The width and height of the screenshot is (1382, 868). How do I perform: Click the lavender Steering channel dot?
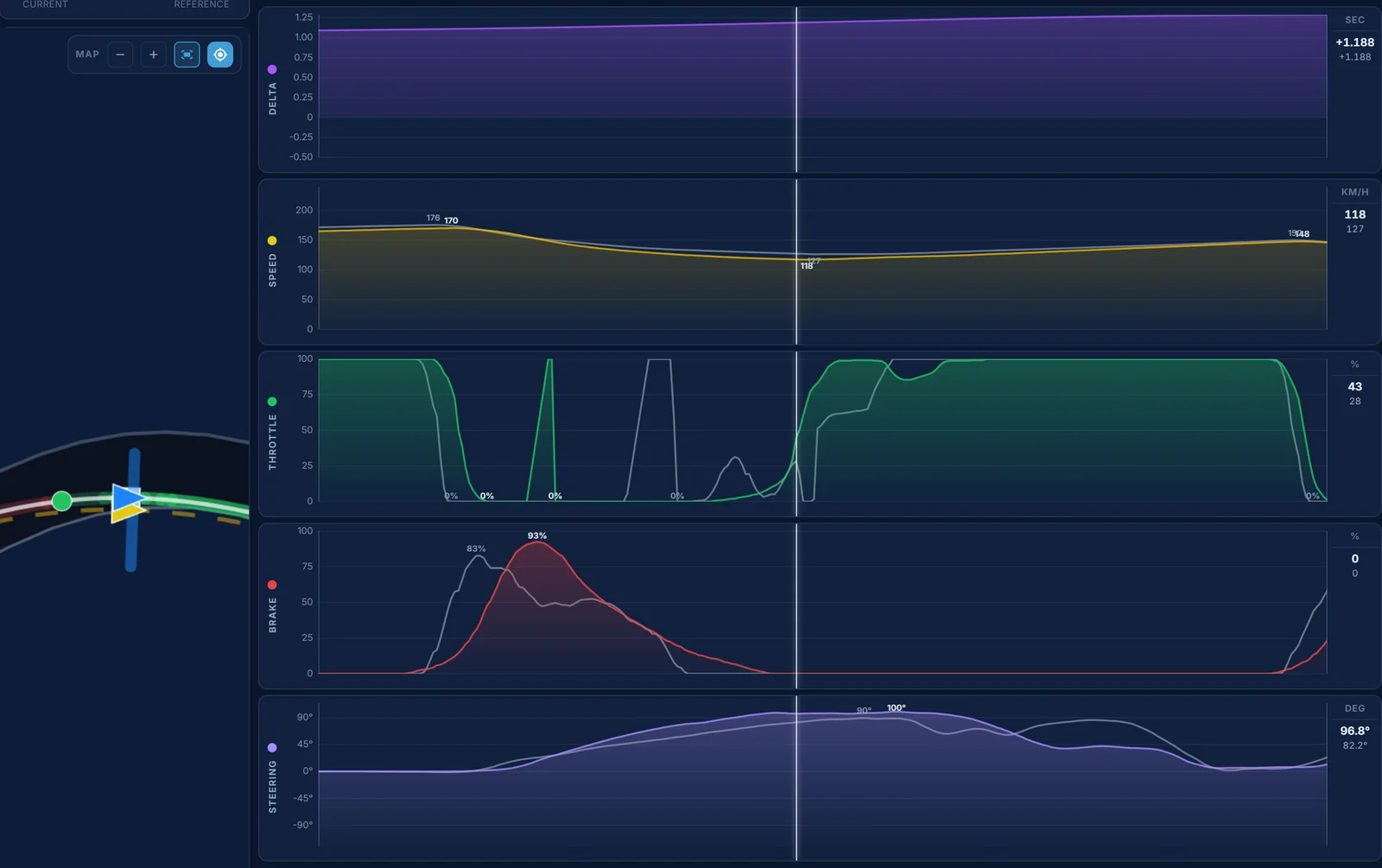point(272,748)
